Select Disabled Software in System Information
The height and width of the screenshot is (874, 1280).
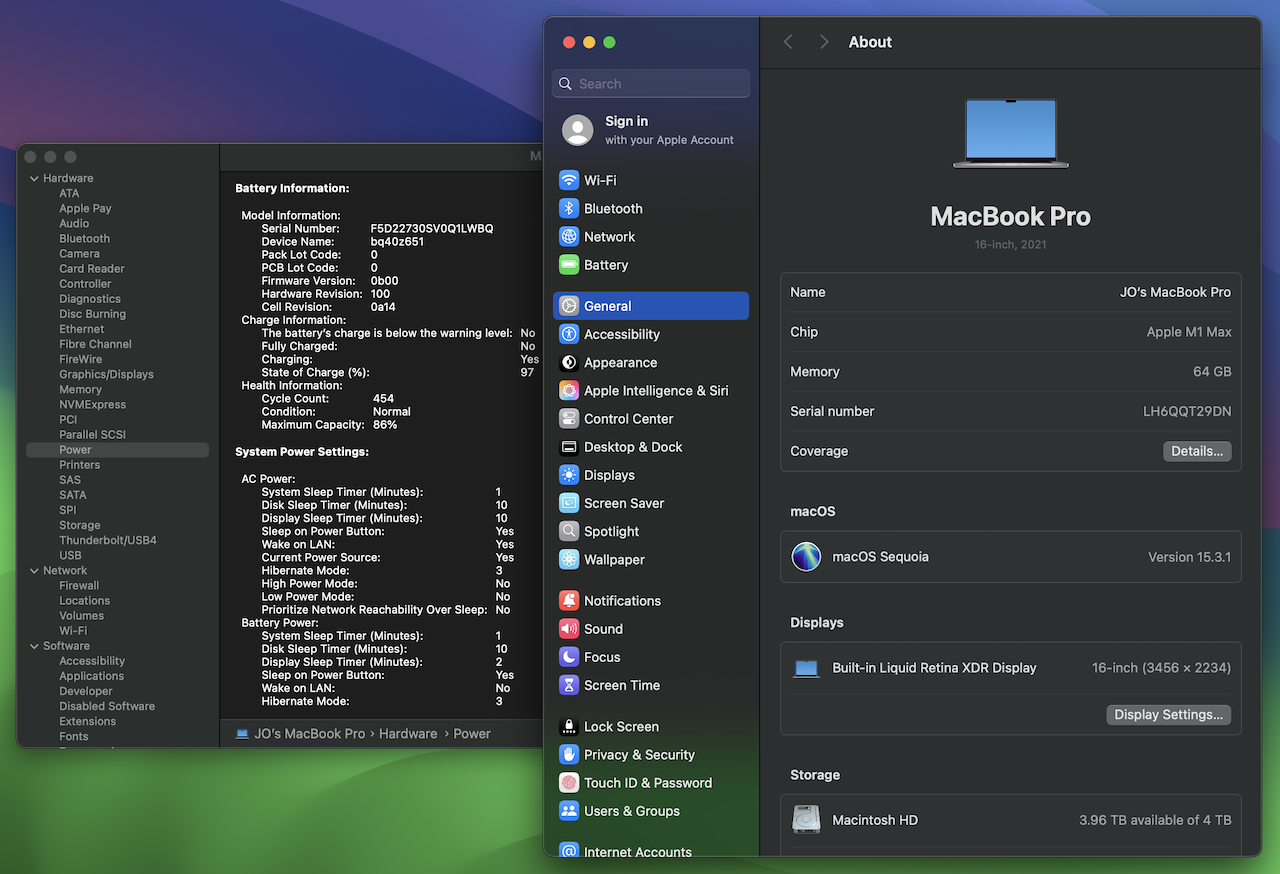pos(107,706)
